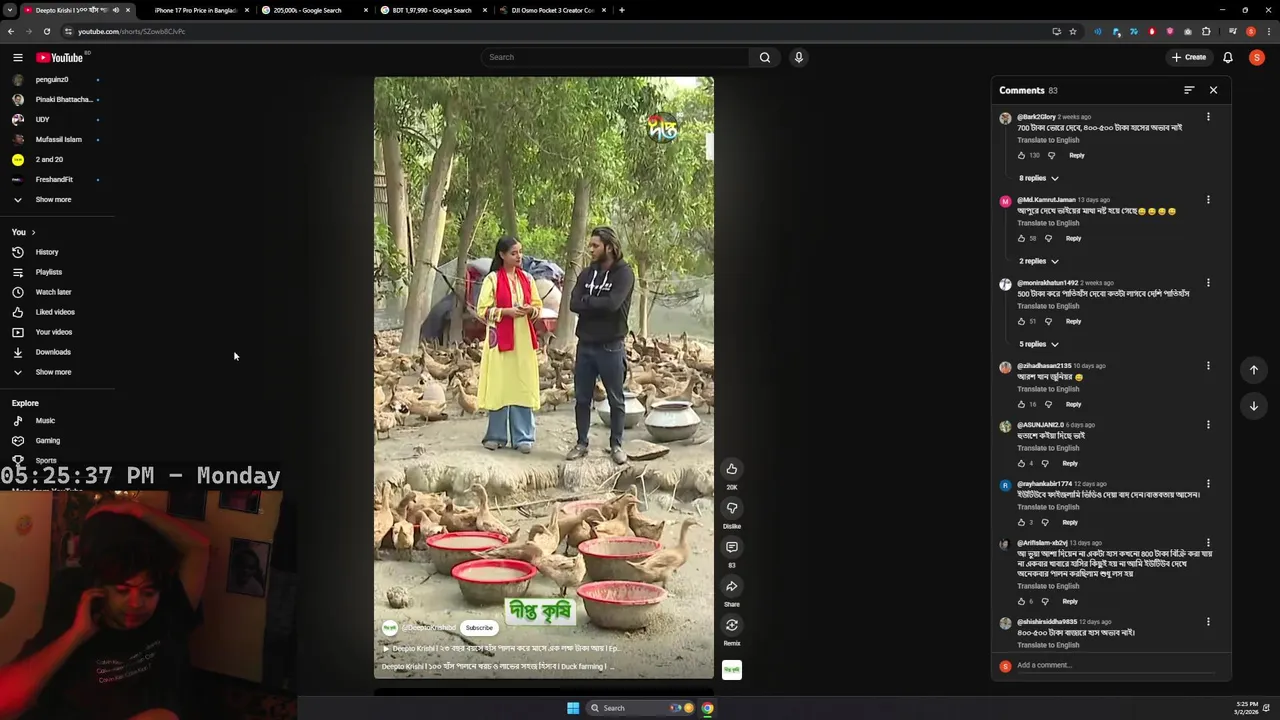This screenshot has width=1280, height=720.
Task: Reply to @Bark2Glory's comment
Action: (1076, 155)
